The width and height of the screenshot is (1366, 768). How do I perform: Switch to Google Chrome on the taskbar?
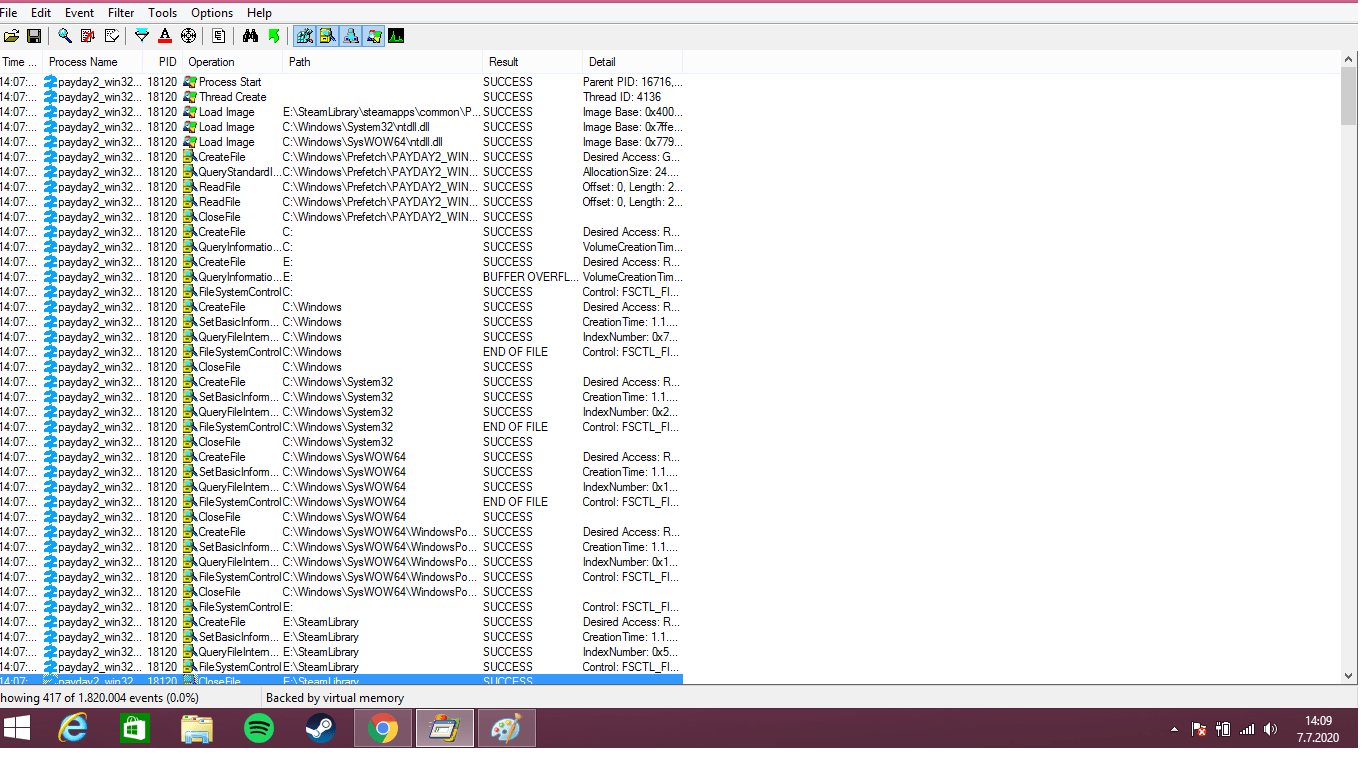pos(382,728)
